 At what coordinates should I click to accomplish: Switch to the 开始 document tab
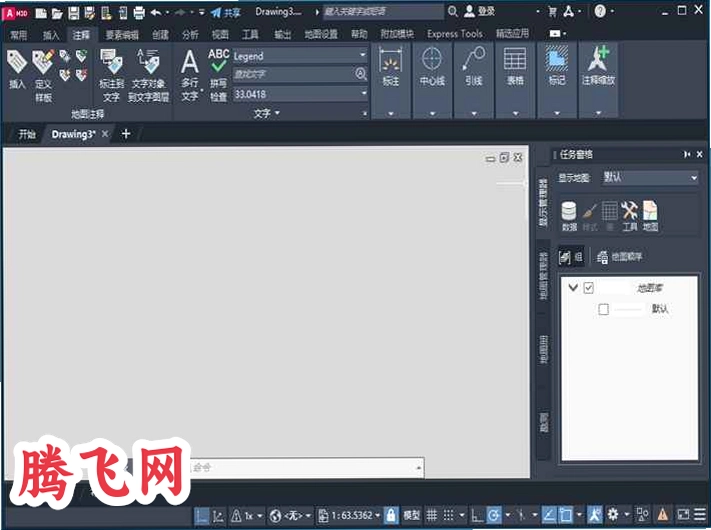click(27, 134)
